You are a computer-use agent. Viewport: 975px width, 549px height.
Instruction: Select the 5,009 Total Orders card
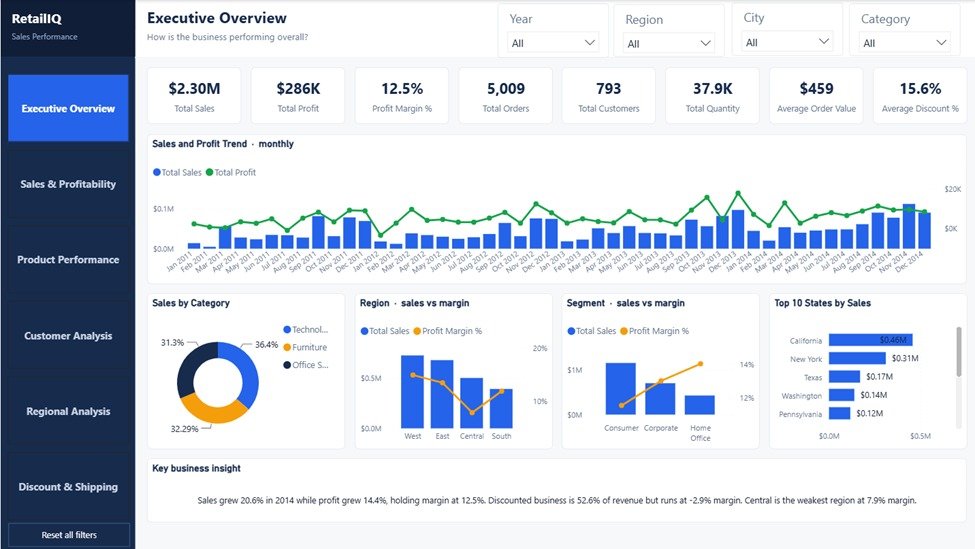point(506,96)
